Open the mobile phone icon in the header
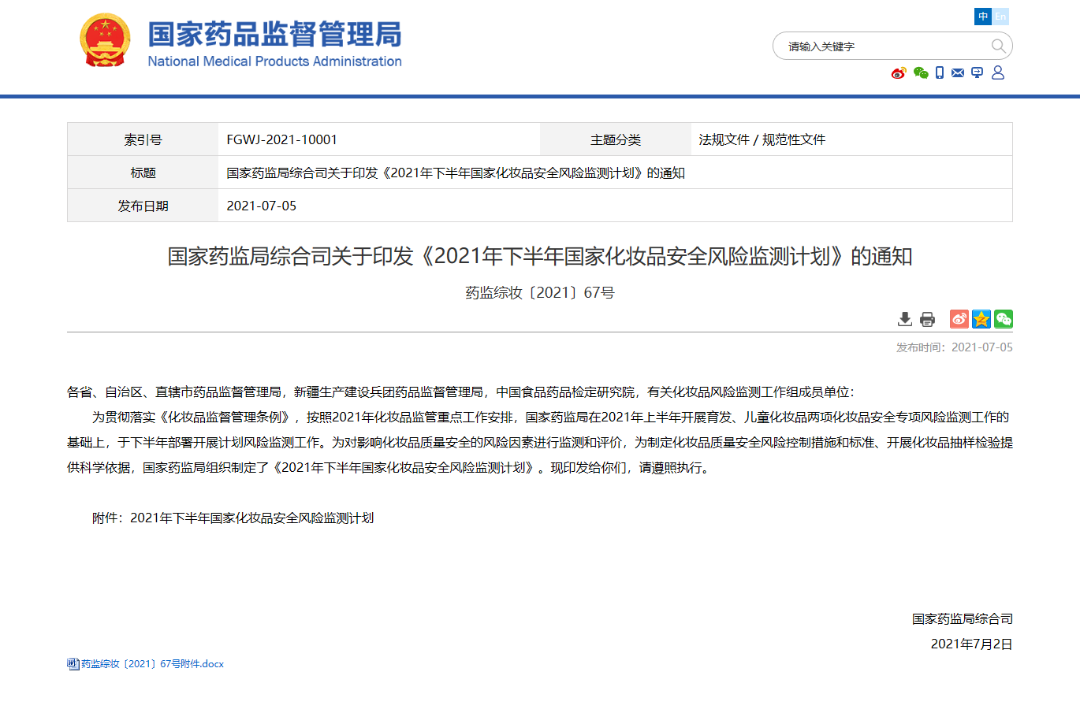The height and width of the screenshot is (709, 1080). tap(939, 73)
